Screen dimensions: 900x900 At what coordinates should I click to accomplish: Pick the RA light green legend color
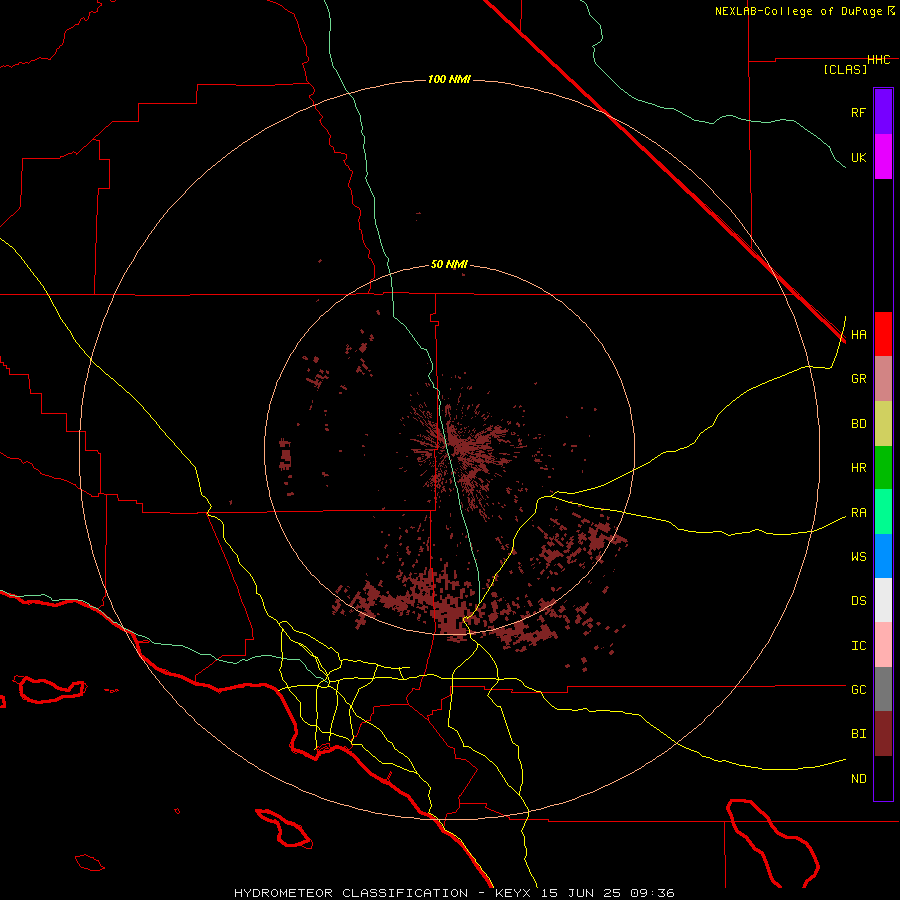(x=883, y=512)
